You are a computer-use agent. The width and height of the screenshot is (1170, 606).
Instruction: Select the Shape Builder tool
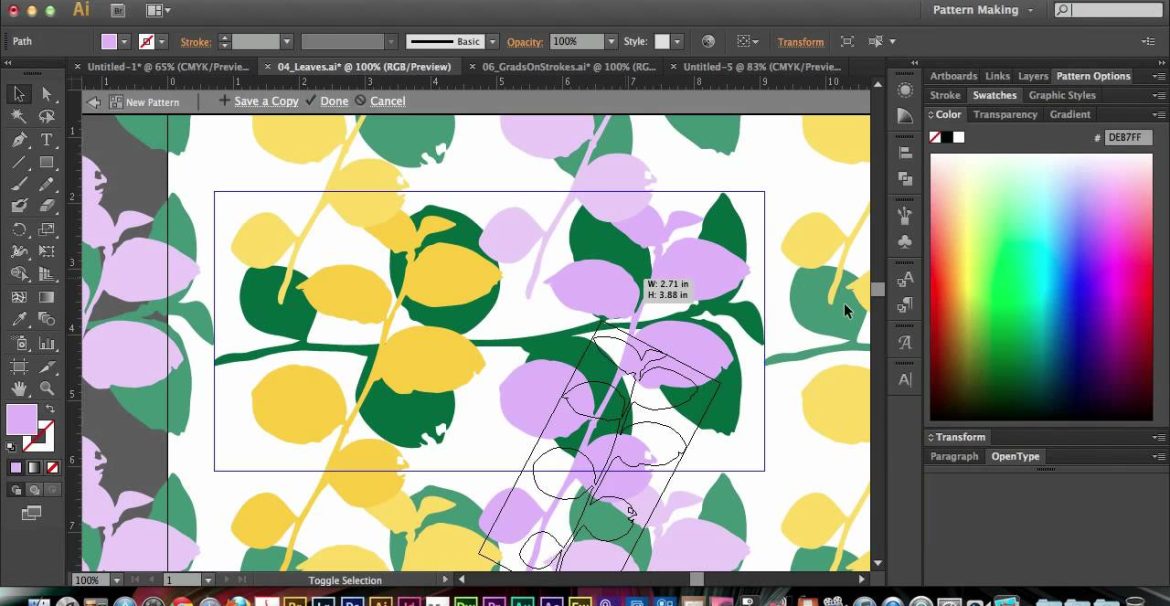pyautogui.click(x=19, y=275)
